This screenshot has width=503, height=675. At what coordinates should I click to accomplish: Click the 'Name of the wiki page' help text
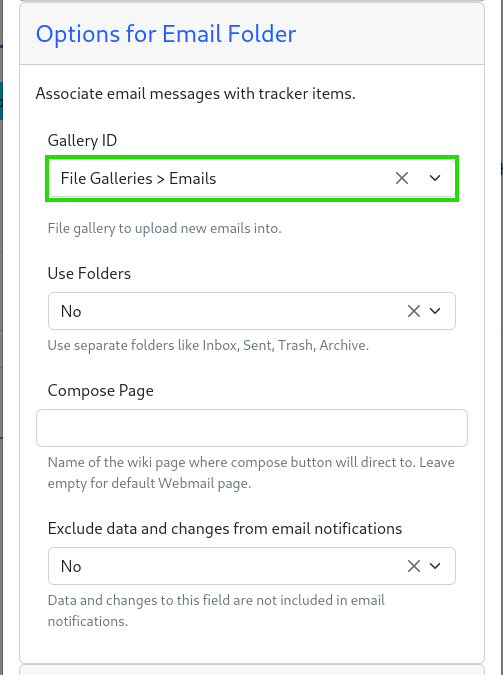[251, 473]
